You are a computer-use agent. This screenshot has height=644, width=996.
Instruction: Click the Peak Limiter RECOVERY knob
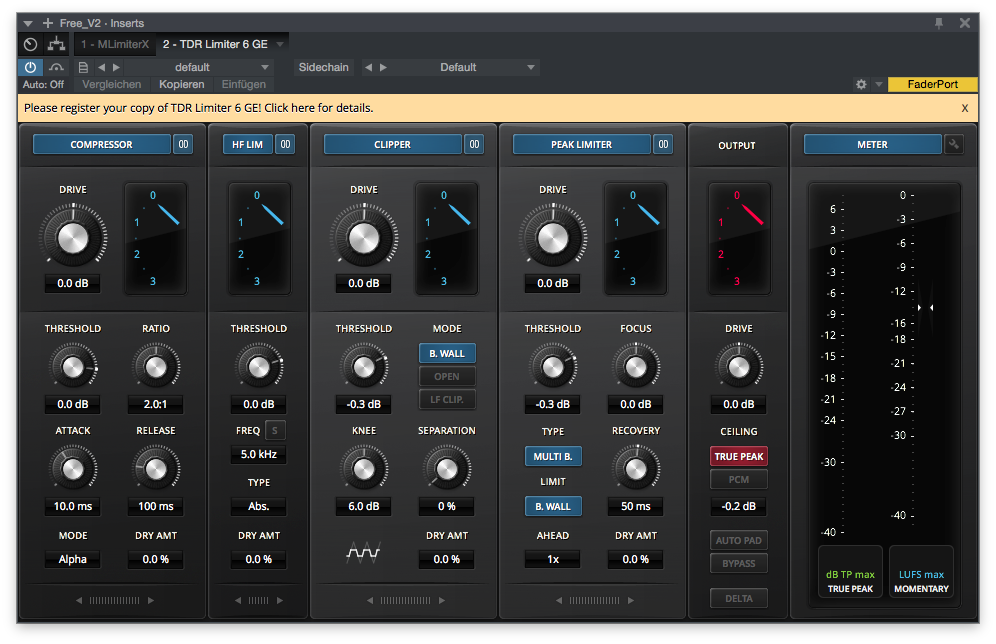coord(636,469)
